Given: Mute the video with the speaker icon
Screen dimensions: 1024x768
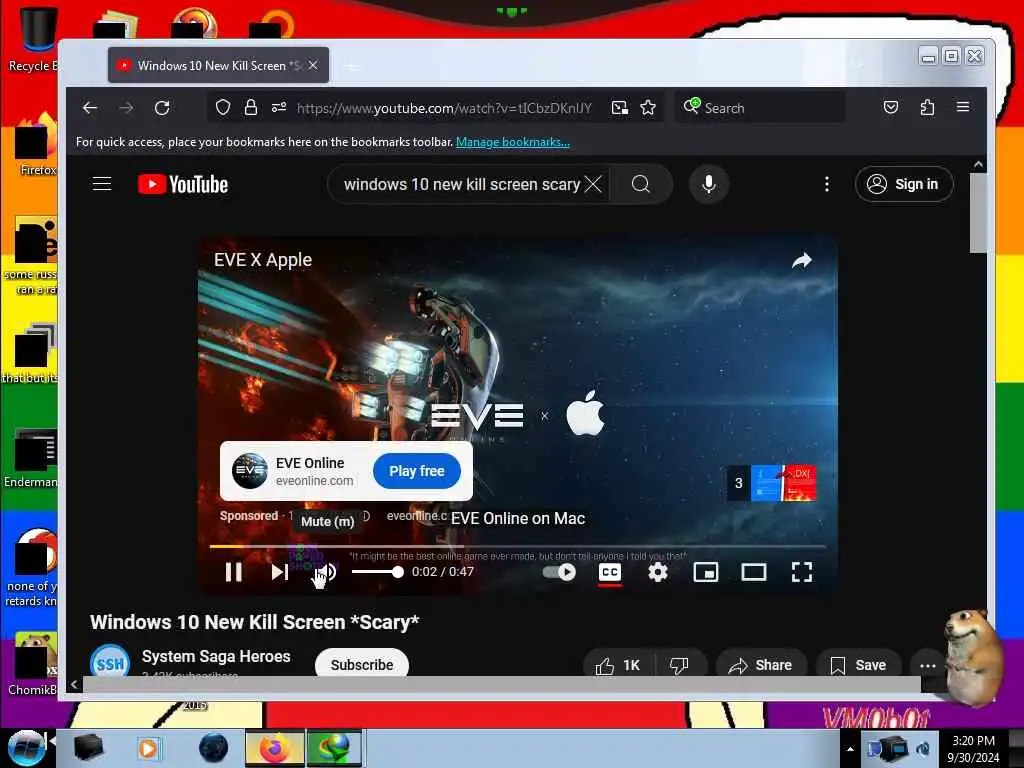Looking at the screenshot, I should [x=327, y=572].
